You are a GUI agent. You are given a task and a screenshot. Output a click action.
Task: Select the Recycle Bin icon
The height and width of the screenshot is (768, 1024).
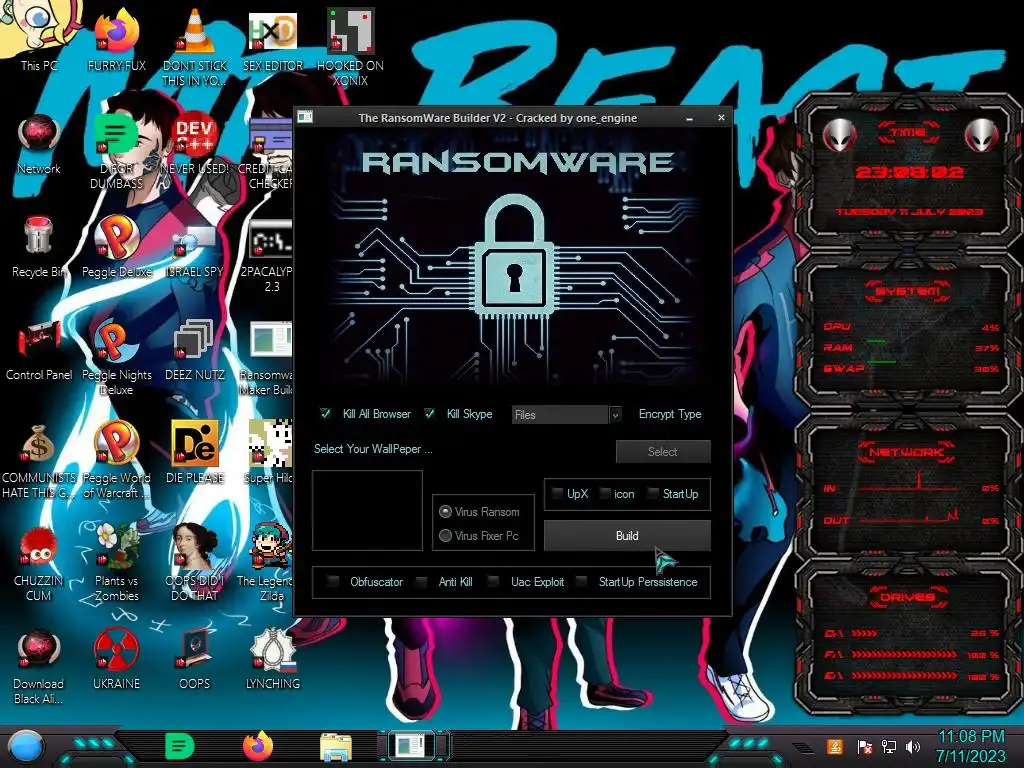(38, 246)
